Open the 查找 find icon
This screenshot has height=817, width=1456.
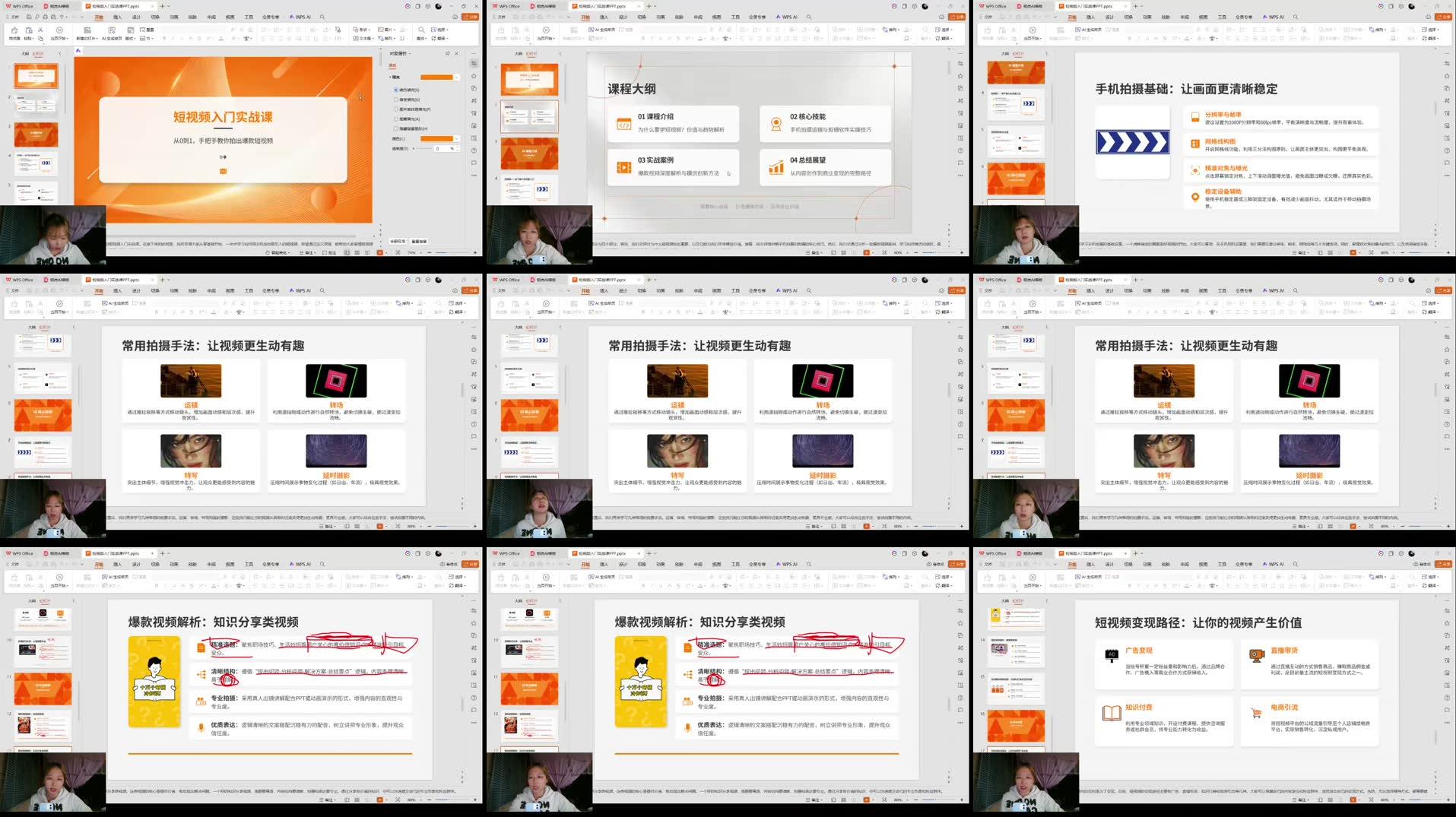(x=422, y=30)
